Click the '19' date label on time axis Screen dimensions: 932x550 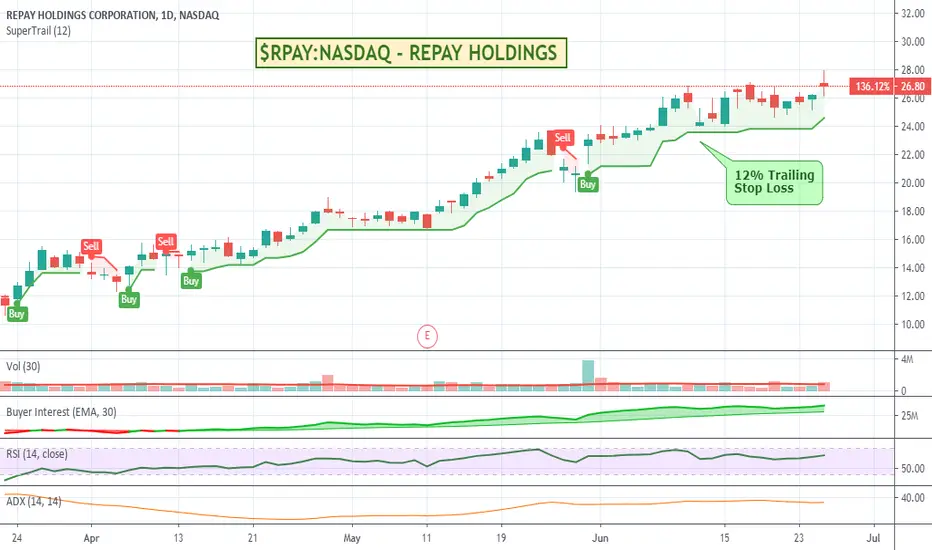click(x=501, y=538)
